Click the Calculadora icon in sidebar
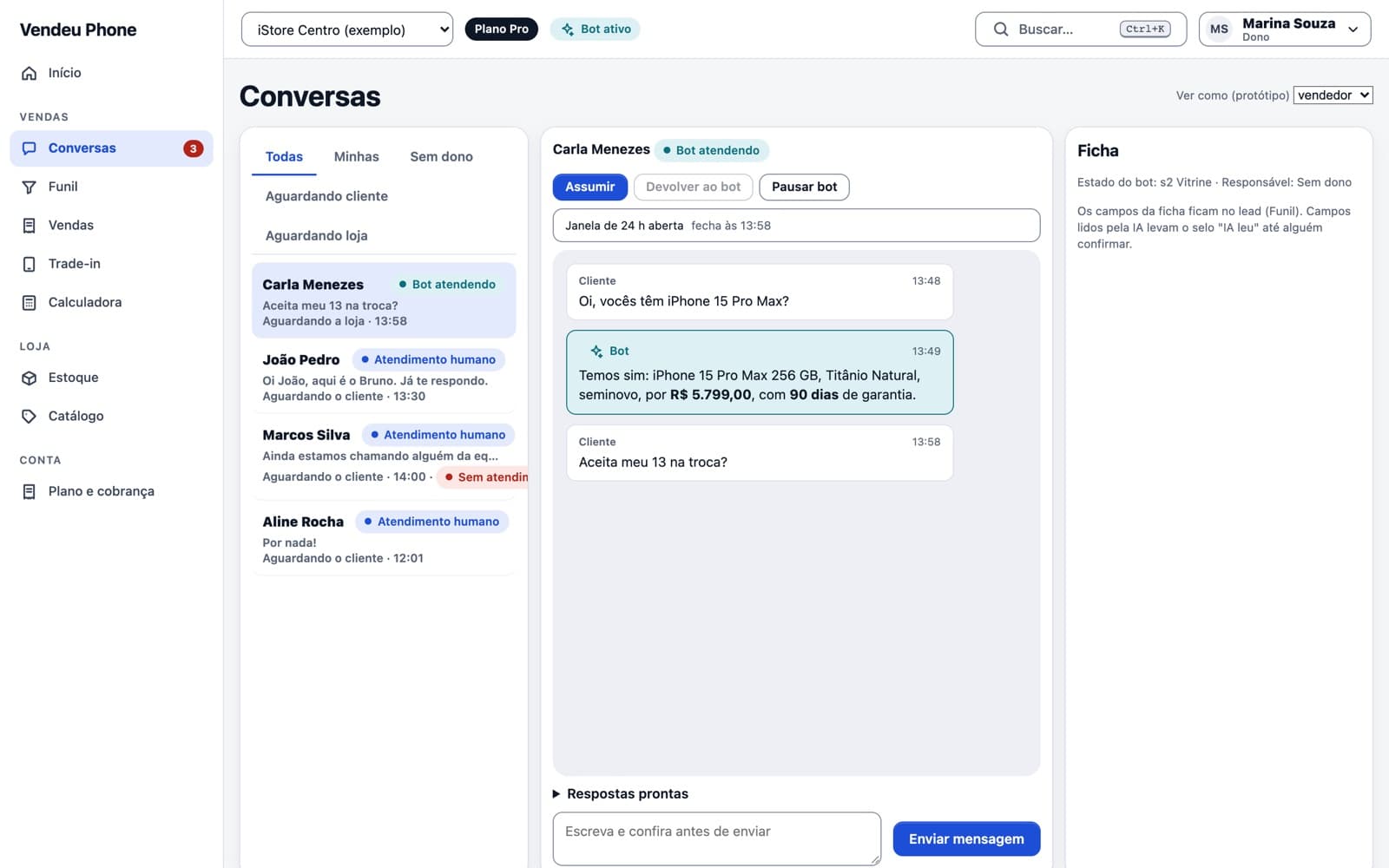Screen dimensions: 1389x868 point(29,302)
